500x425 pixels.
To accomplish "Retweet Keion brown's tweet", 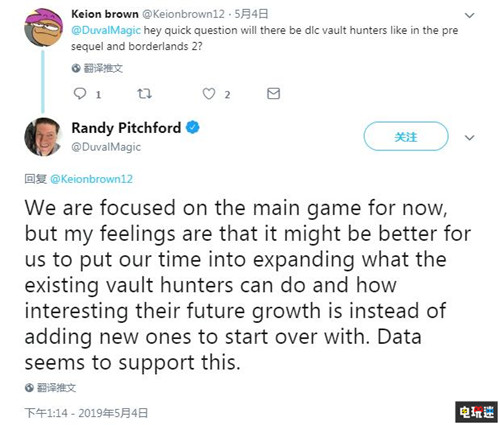I will coord(144,94).
